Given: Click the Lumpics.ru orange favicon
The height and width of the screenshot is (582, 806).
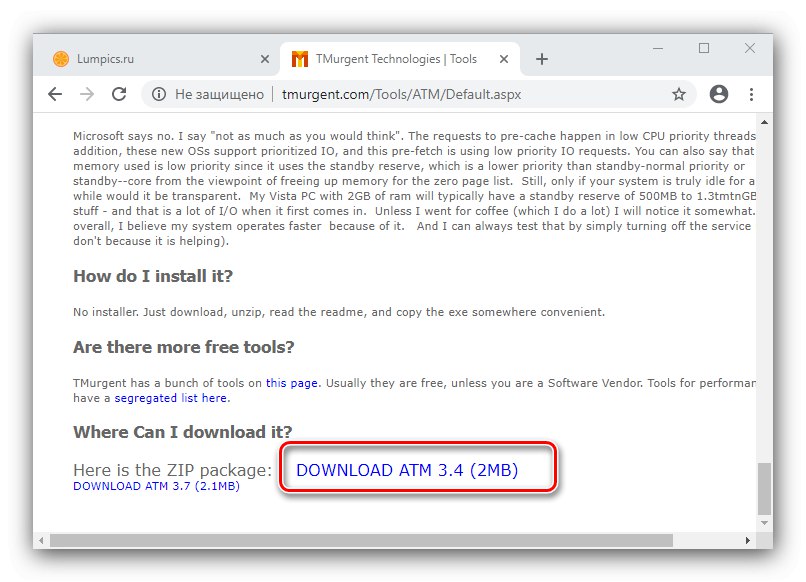Looking at the screenshot, I should [x=61, y=59].
